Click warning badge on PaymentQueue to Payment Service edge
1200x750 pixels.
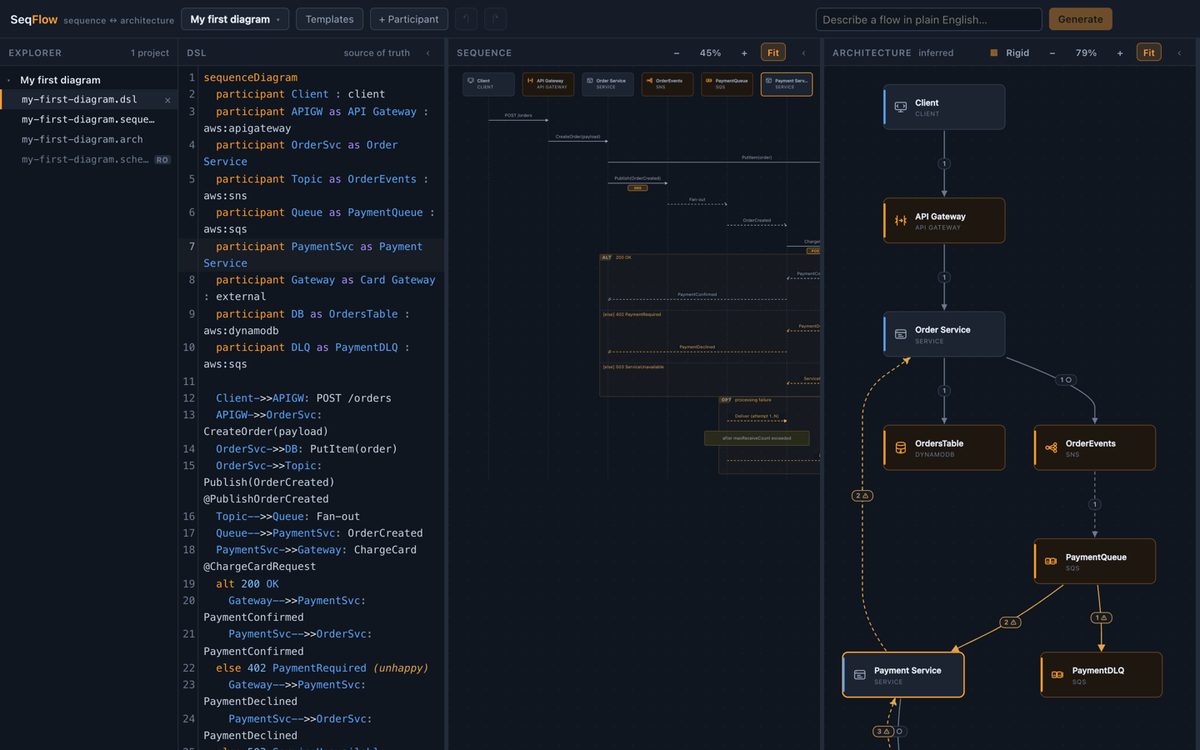[x=1010, y=622]
